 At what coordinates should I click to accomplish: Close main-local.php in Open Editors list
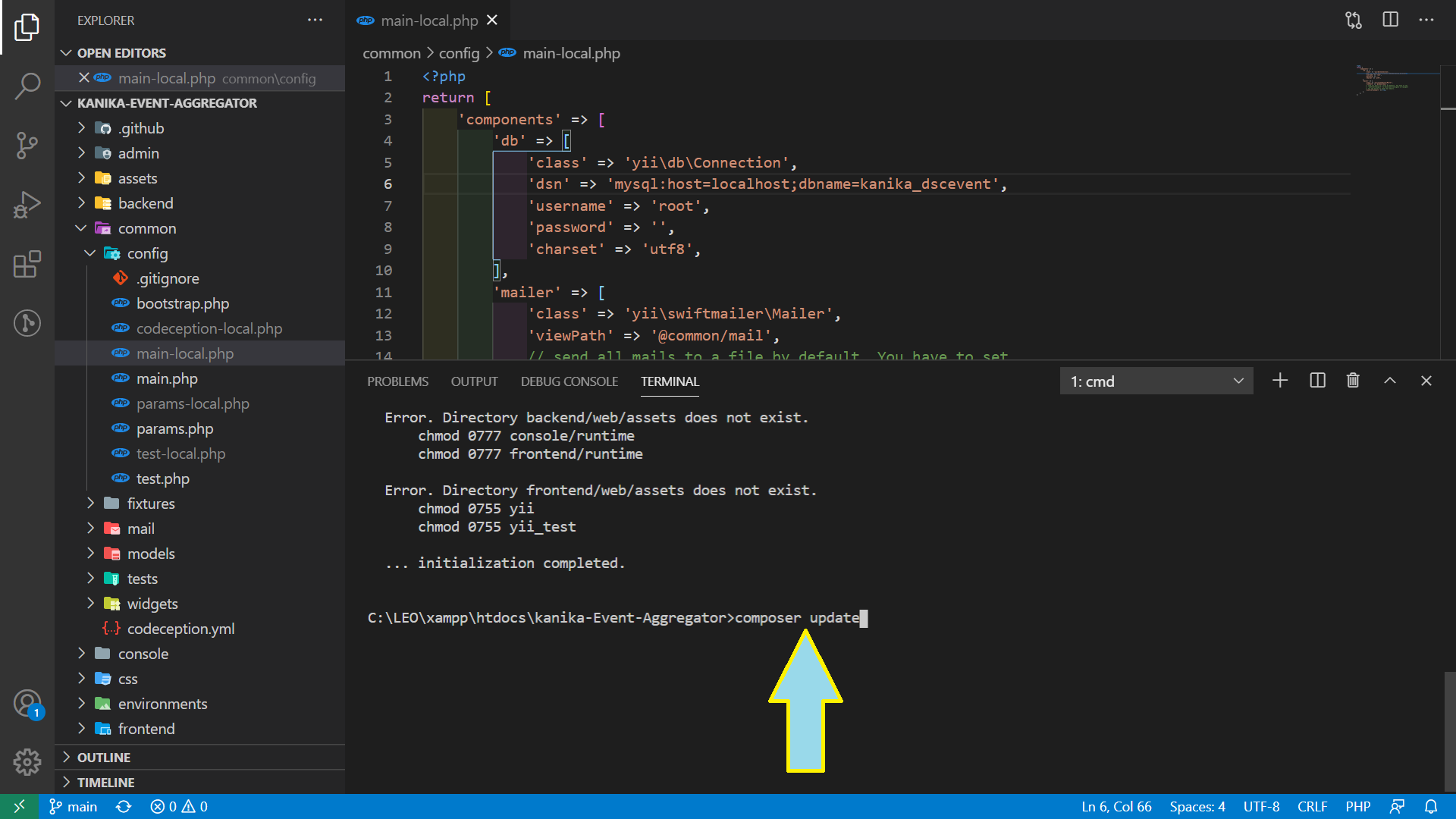click(84, 77)
